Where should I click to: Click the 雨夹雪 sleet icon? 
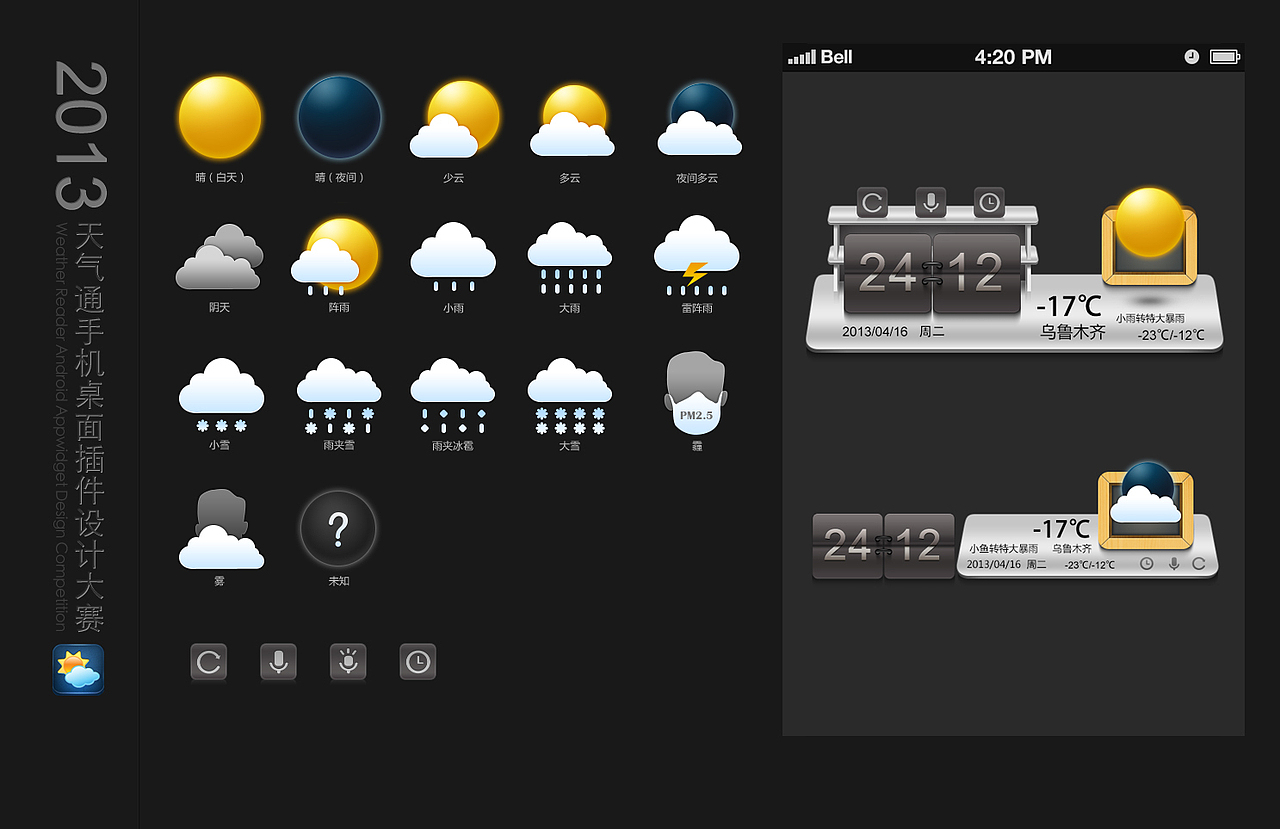339,396
